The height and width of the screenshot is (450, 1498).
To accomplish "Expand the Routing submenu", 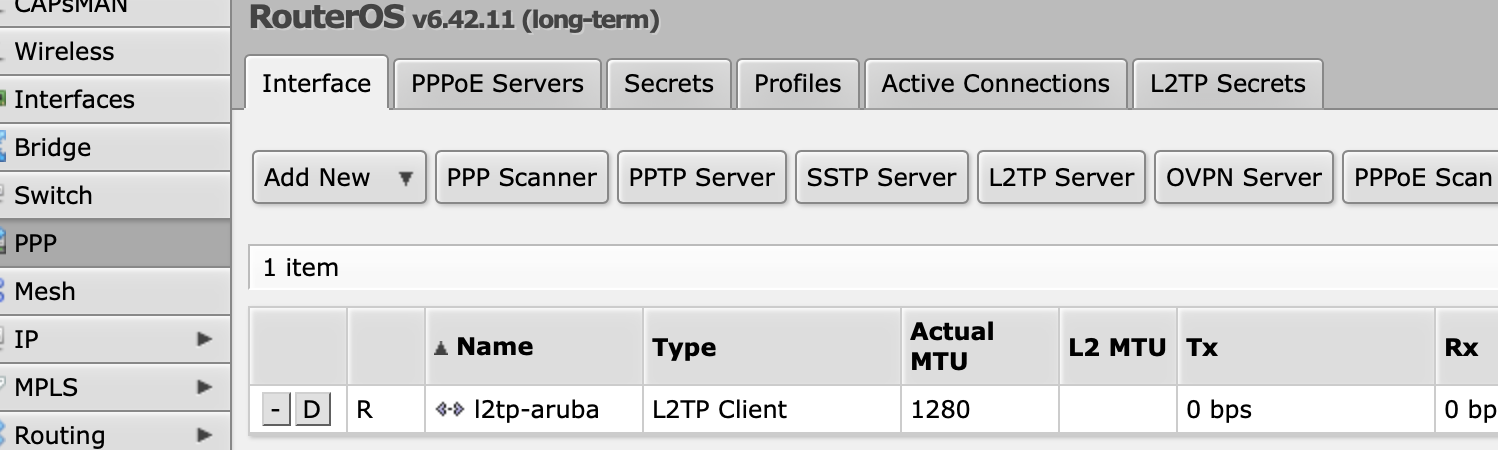I will 115,435.
